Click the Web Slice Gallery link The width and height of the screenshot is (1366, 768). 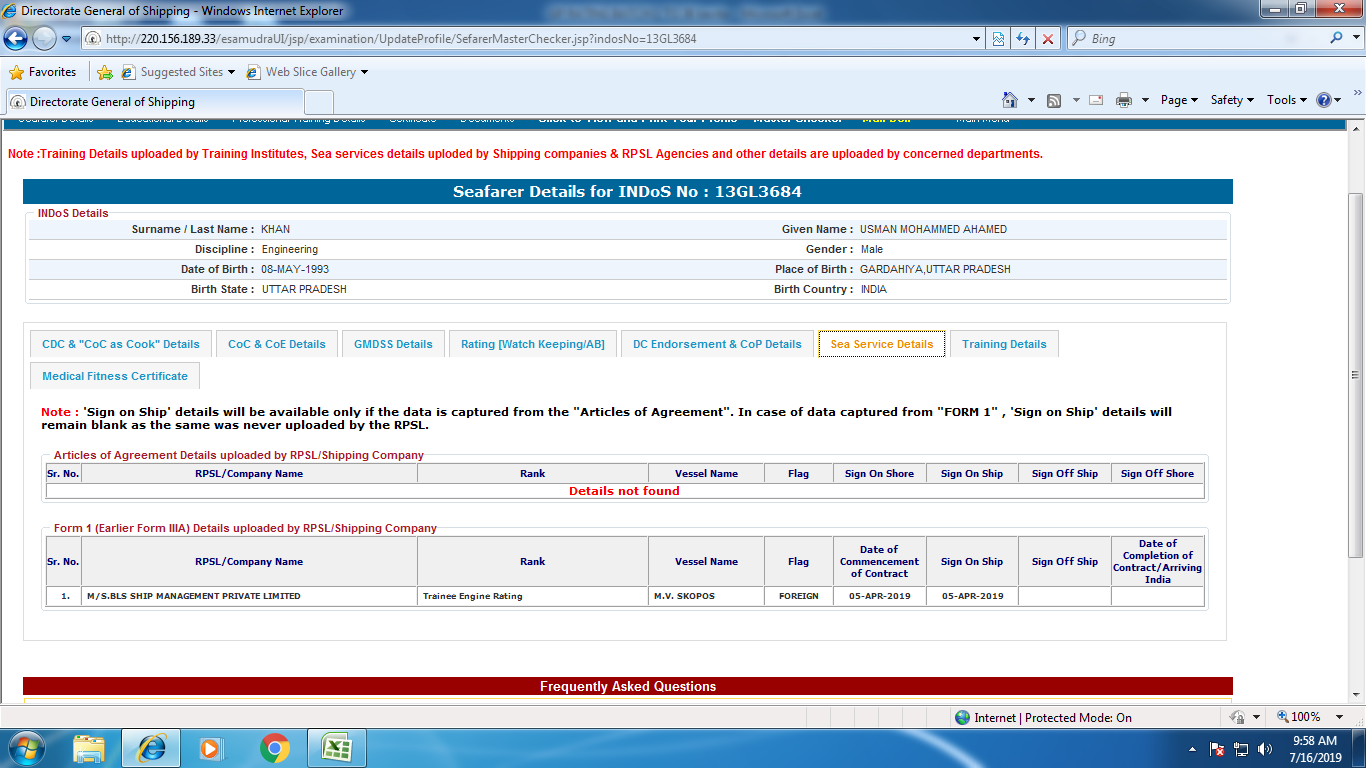click(x=310, y=72)
